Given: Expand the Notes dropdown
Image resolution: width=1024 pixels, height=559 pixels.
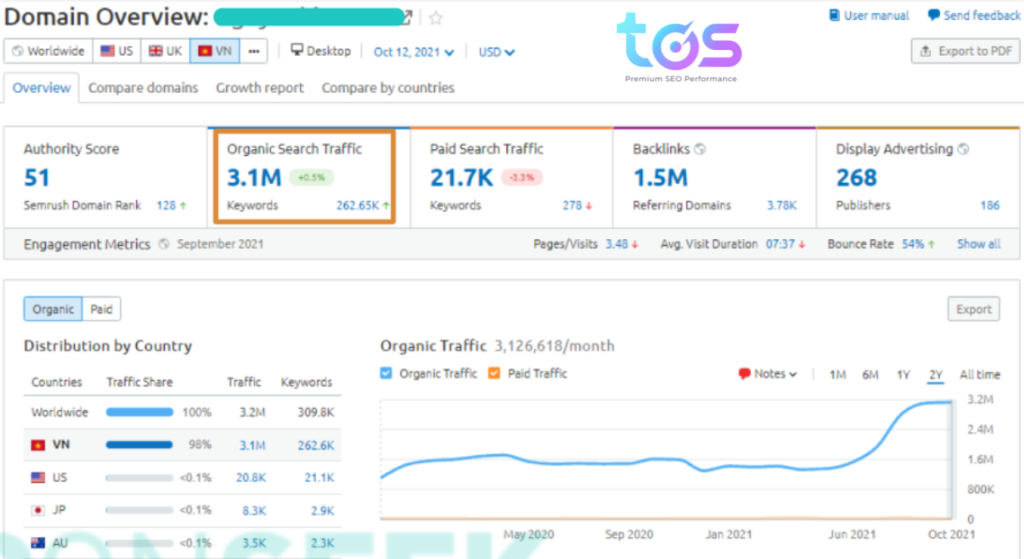Looking at the screenshot, I should pyautogui.click(x=768, y=374).
